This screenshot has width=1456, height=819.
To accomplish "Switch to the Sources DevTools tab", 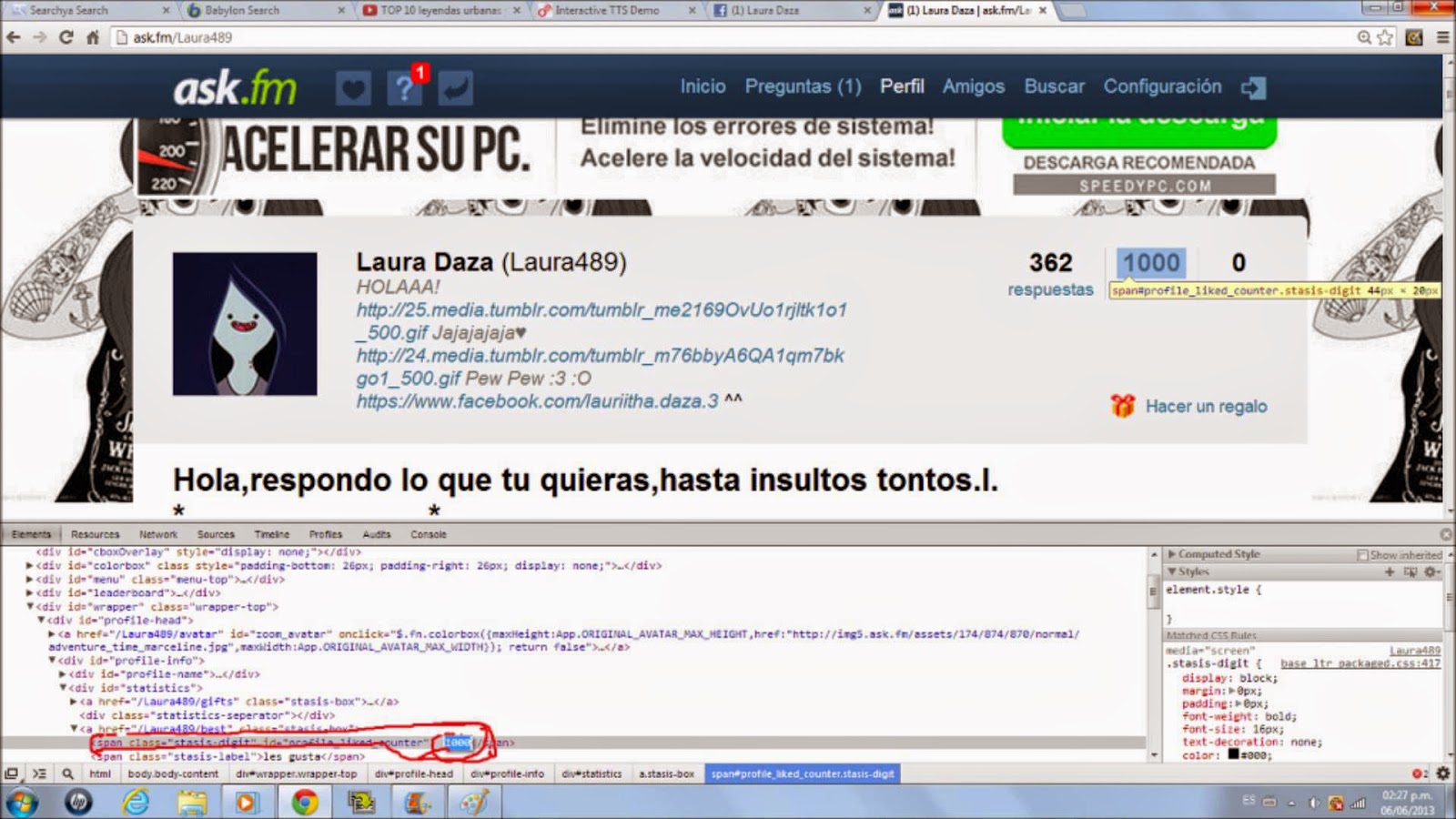I will tap(216, 534).
